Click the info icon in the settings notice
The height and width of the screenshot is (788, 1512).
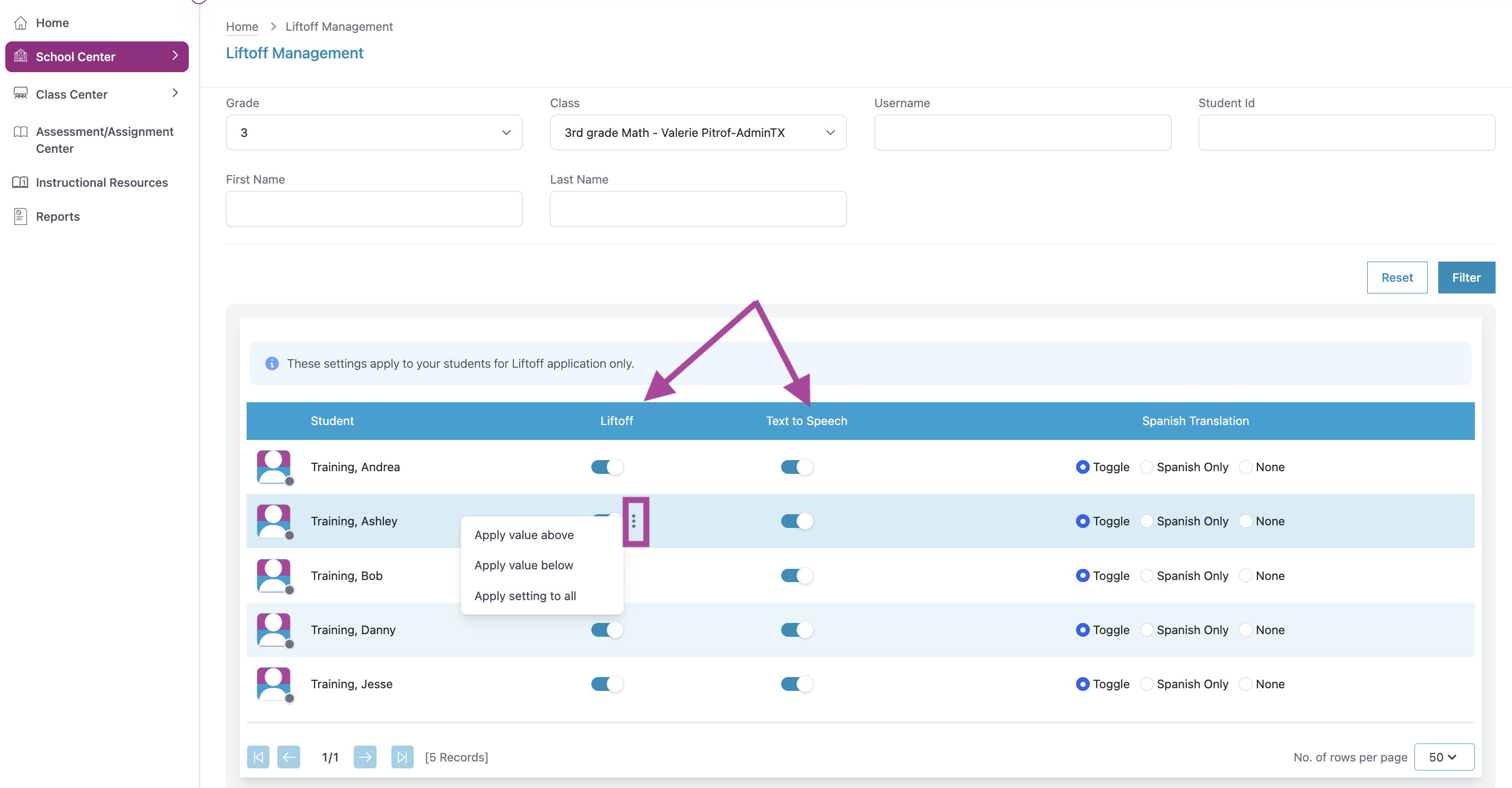tap(272, 363)
